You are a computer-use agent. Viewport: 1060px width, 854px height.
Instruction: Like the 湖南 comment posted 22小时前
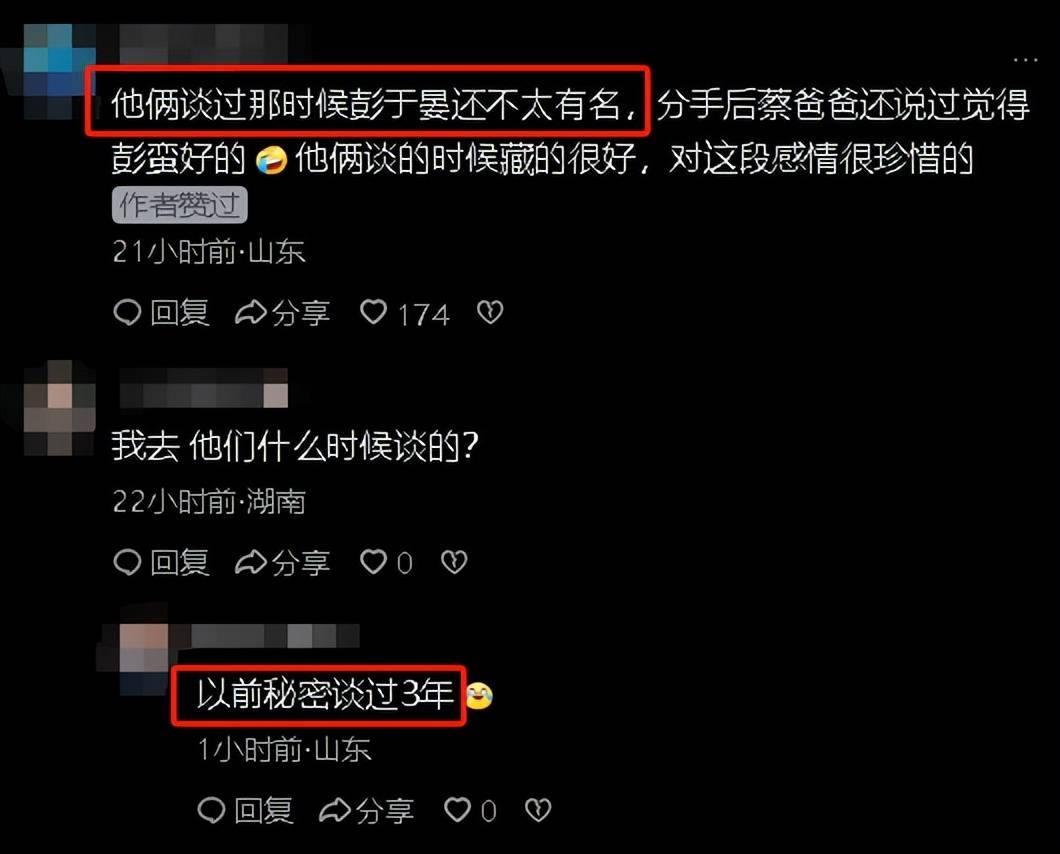(386, 563)
